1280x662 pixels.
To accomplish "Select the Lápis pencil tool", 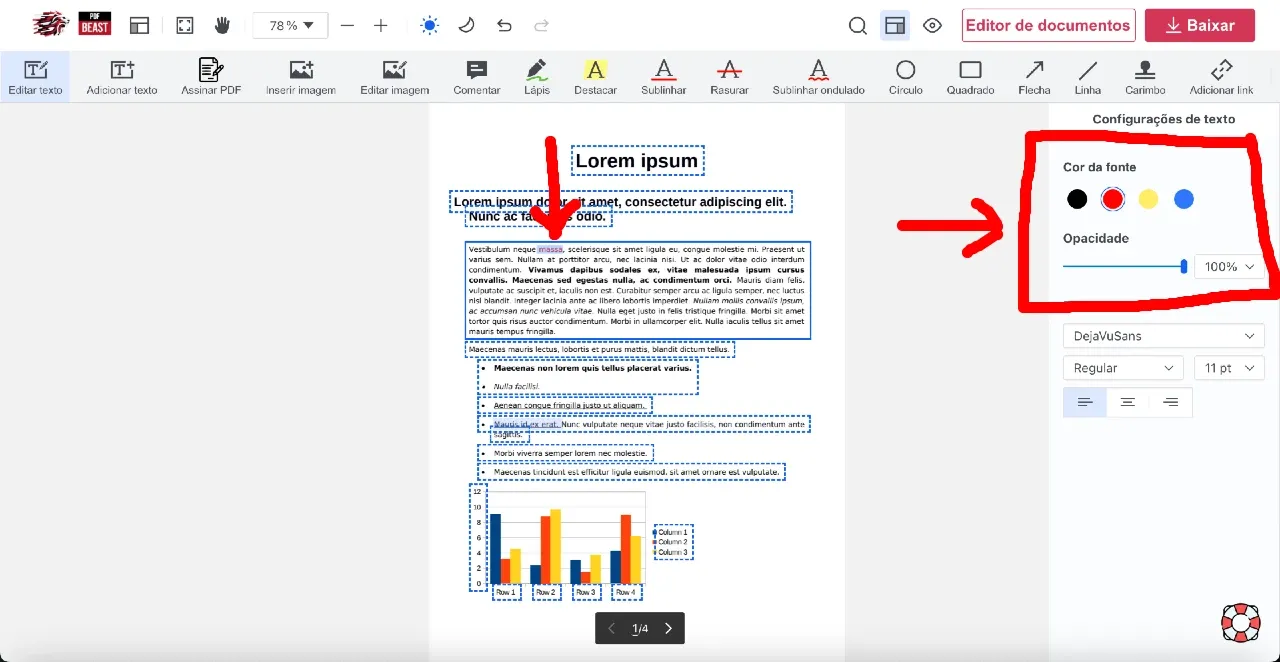I will point(536,76).
